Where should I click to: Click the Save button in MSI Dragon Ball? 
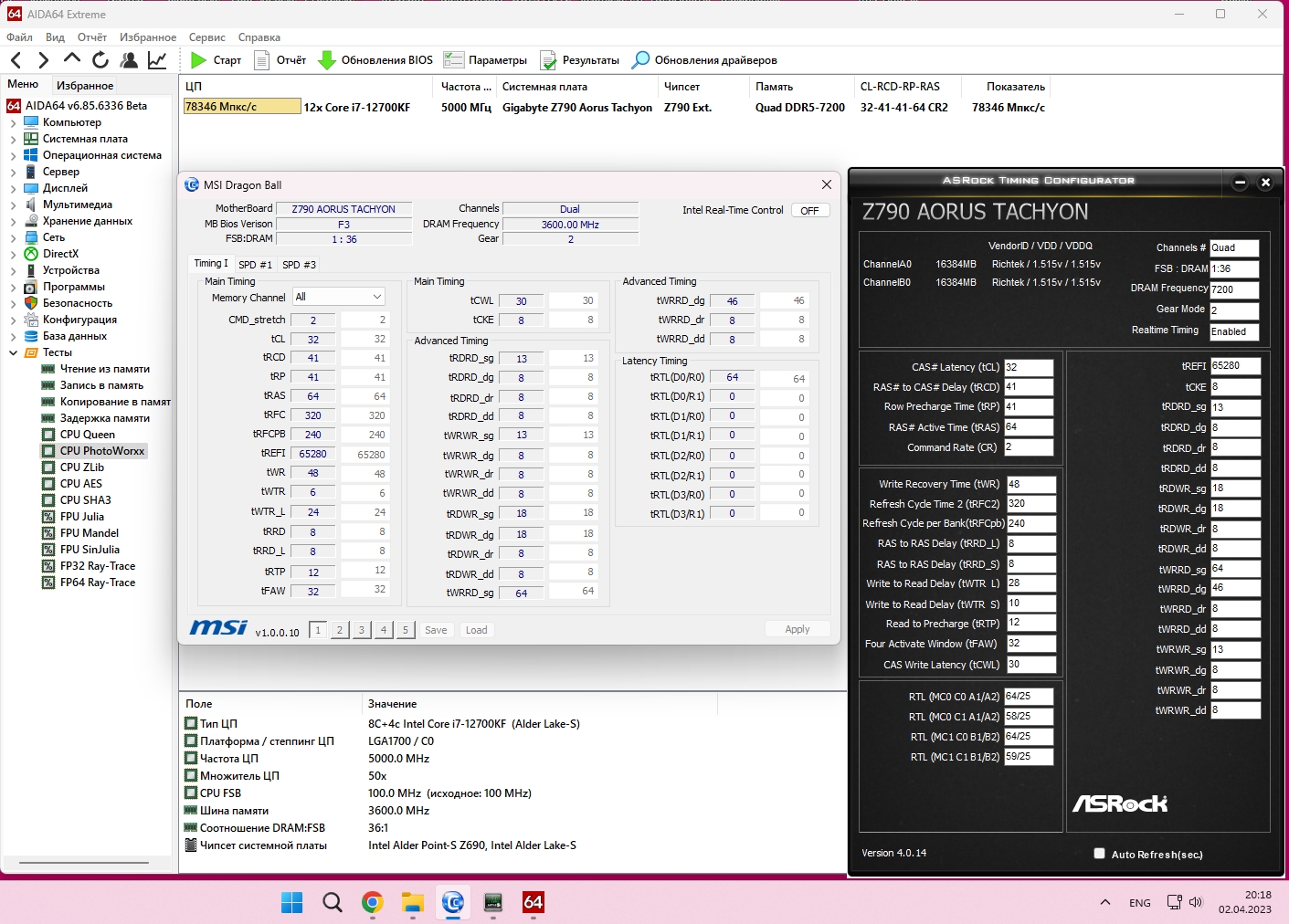[436, 630]
